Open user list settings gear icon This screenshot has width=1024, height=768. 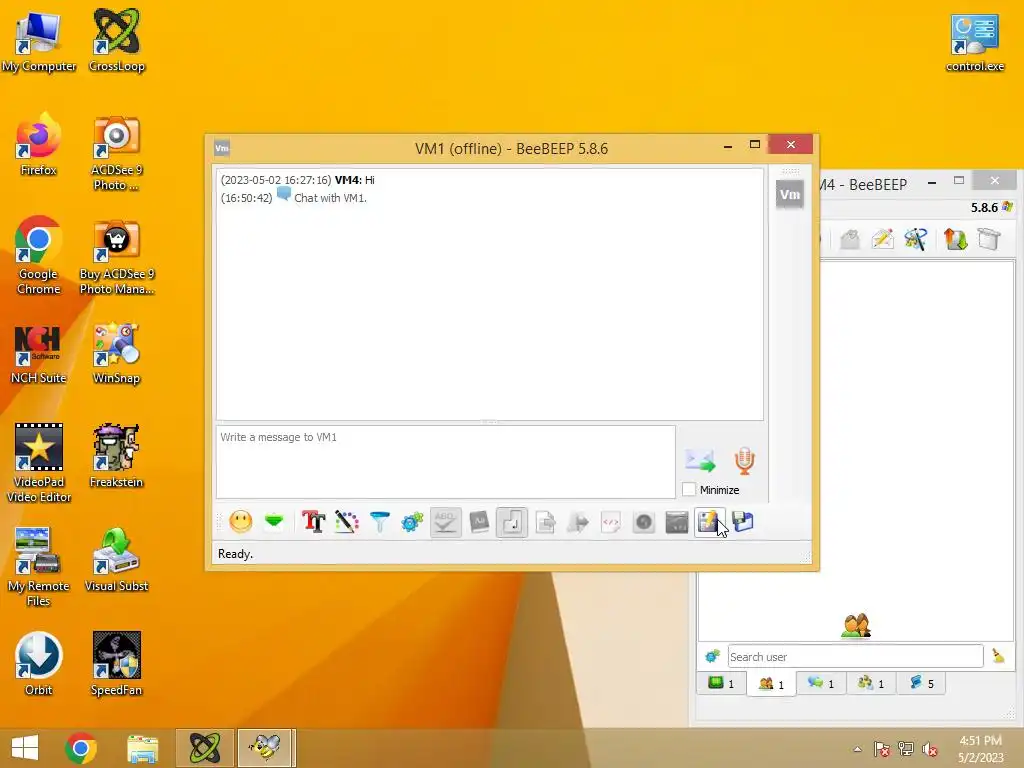coord(712,656)
